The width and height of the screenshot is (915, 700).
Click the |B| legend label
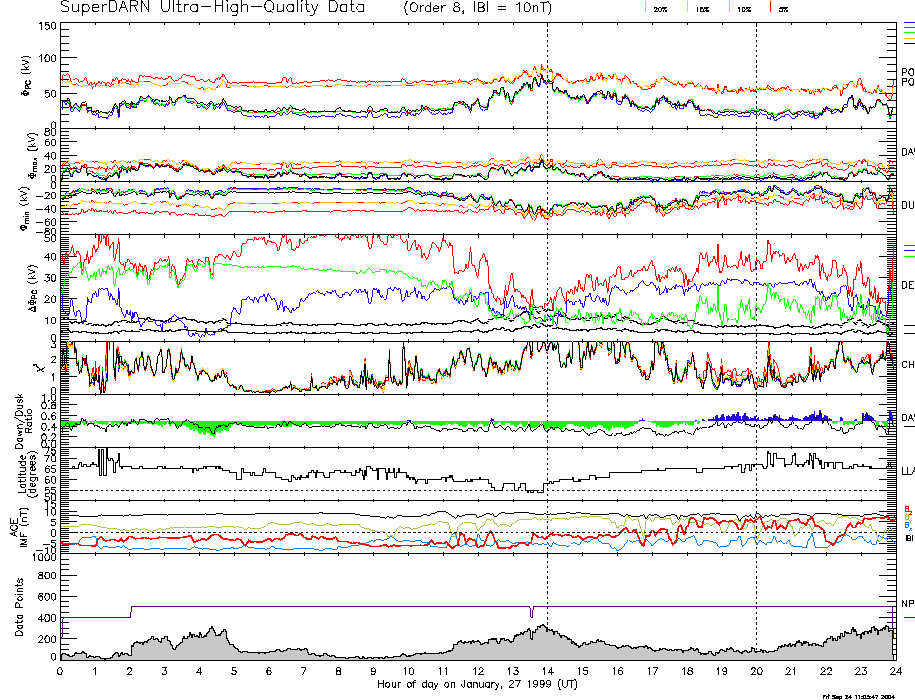(x=908, y=538)
